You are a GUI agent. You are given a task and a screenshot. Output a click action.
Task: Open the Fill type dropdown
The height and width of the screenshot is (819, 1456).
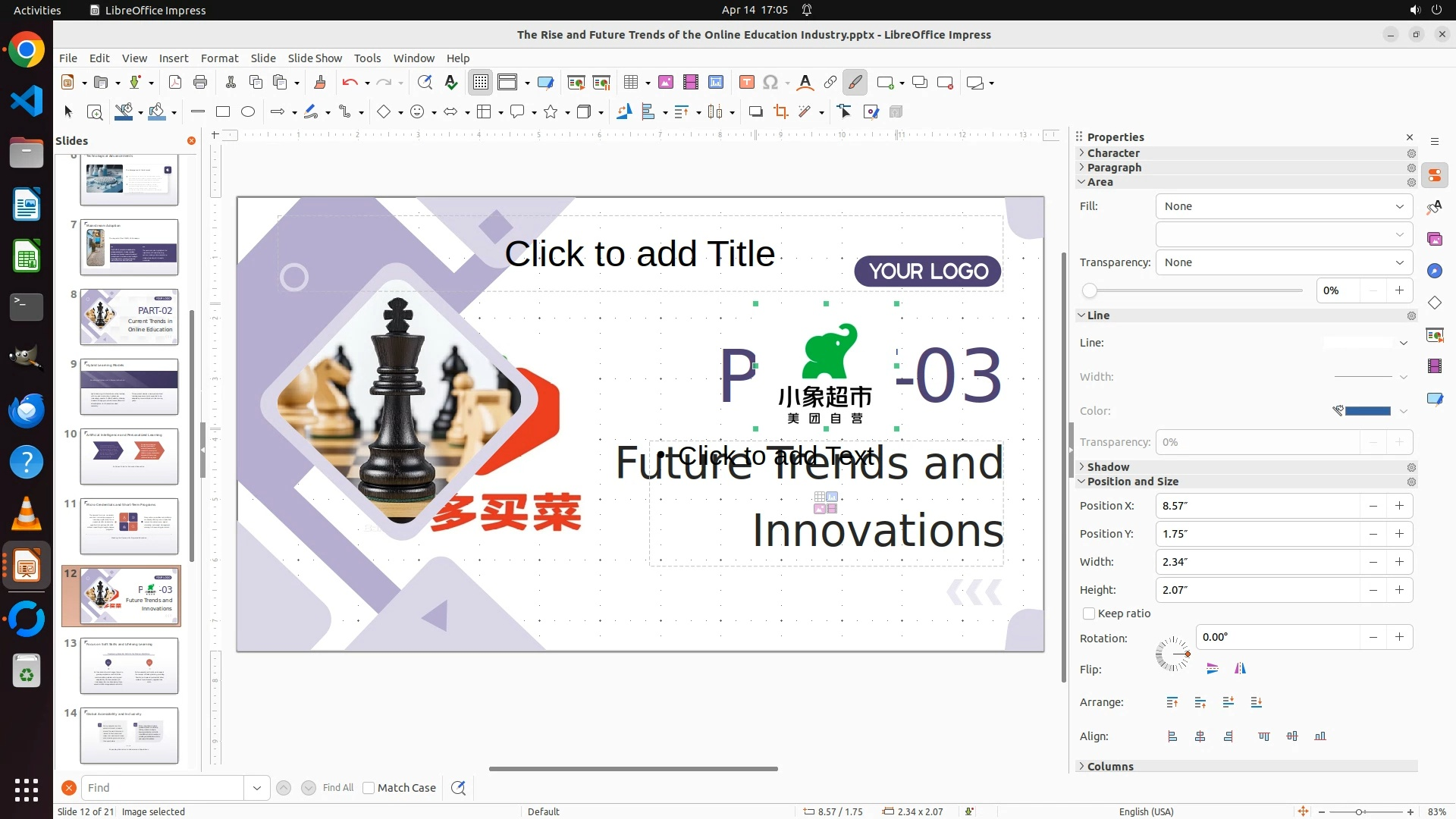tap(1284, 206)
